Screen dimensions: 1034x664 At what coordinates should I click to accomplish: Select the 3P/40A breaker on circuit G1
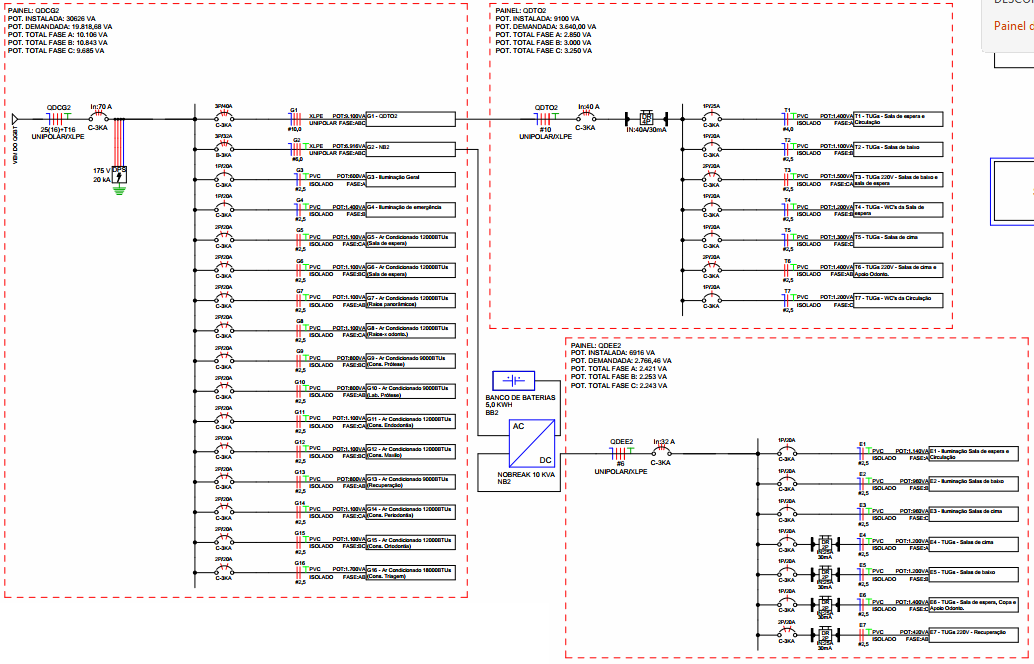pos(224,118)
